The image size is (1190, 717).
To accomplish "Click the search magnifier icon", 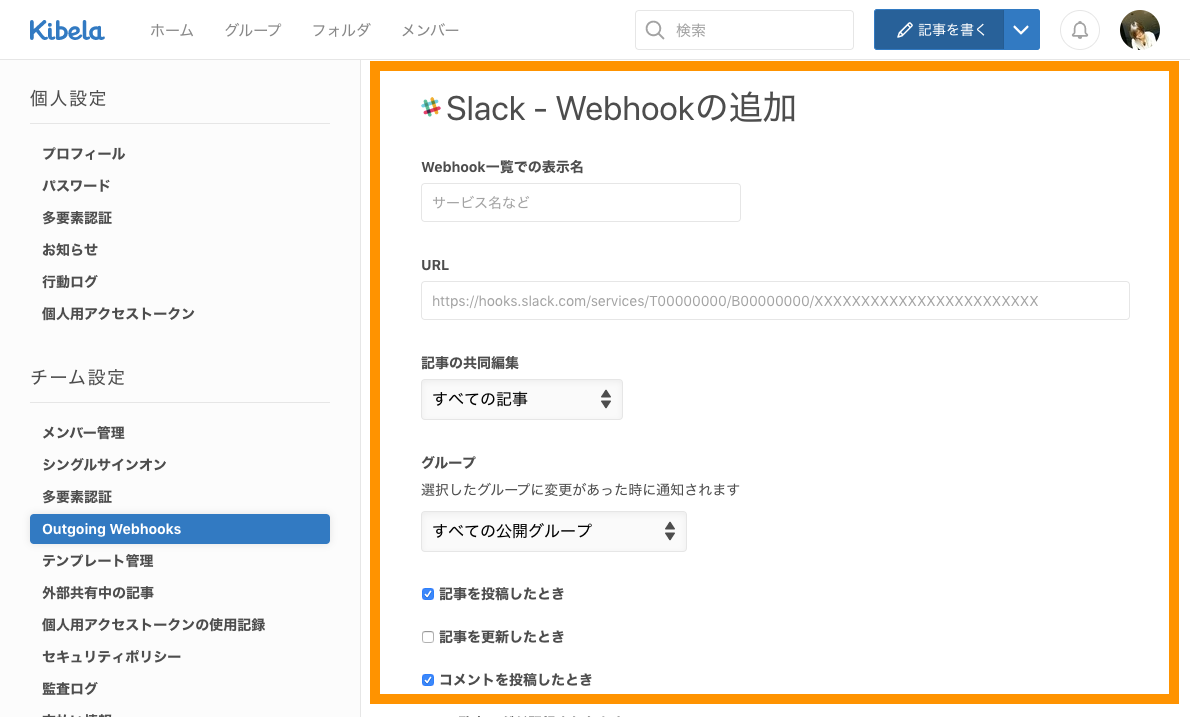I will tap(656, 30).
